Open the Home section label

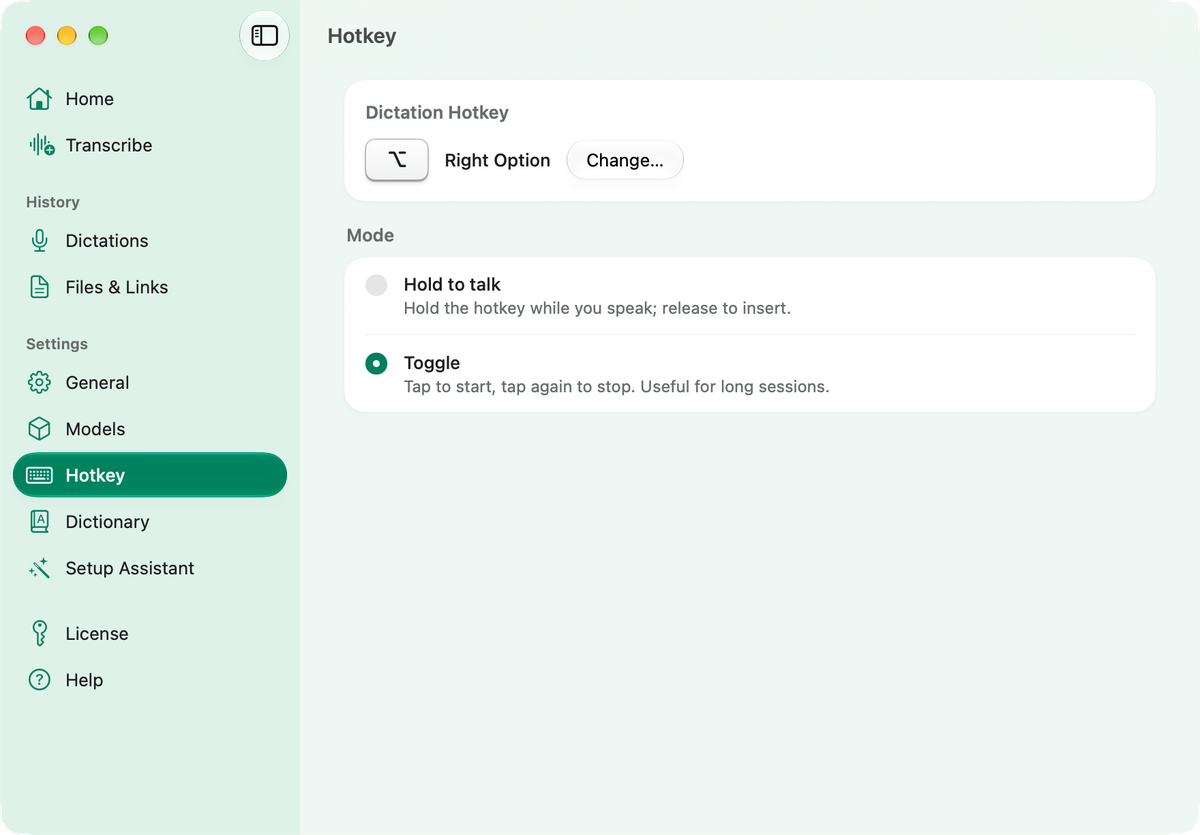[x=89, y=99]
